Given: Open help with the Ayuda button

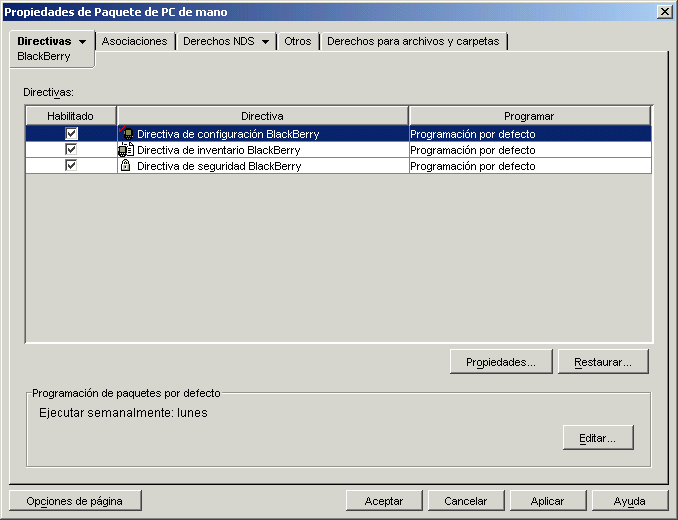Looking at the screenshot, I should [x=630, y=501].
